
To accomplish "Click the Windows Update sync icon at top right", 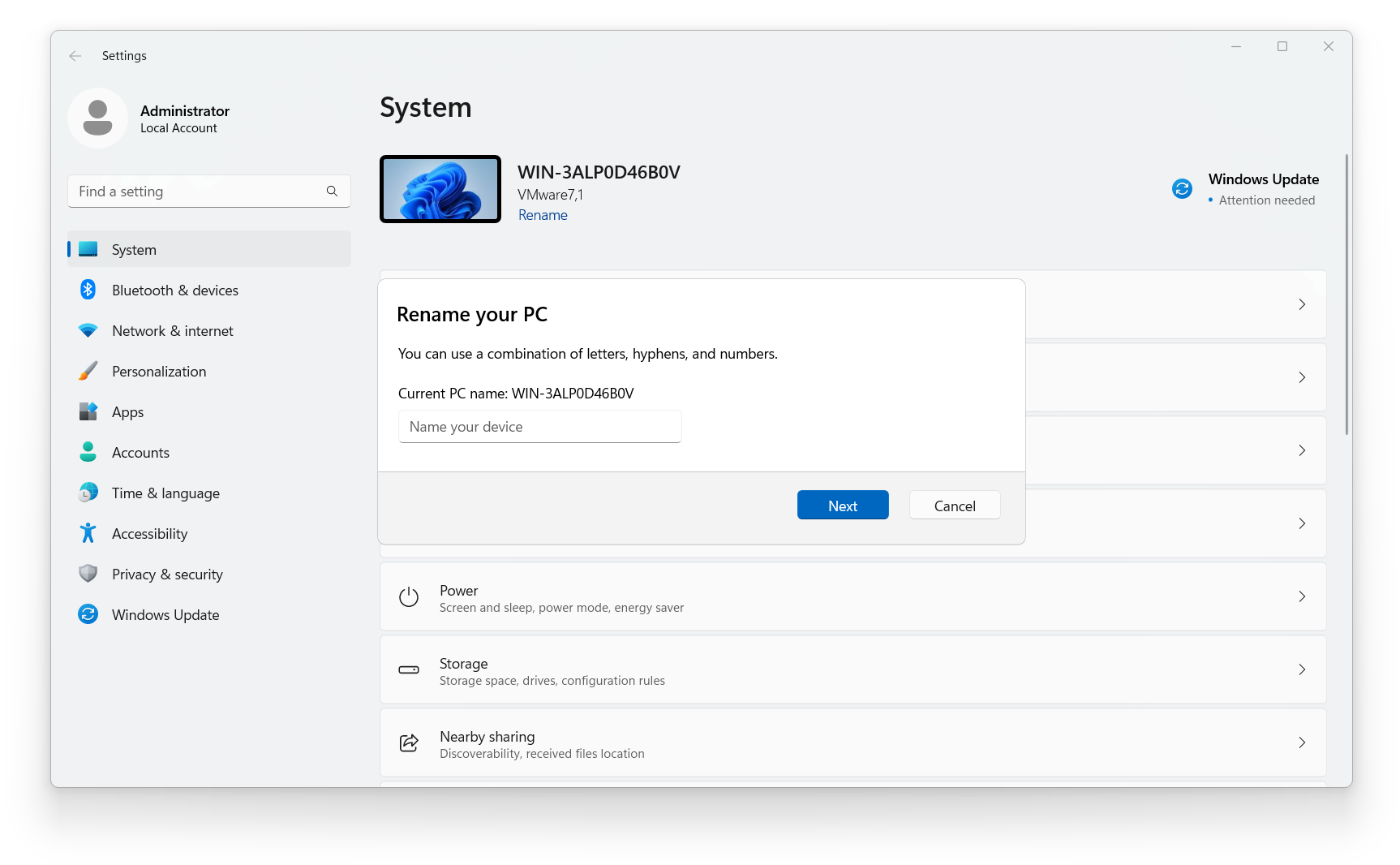I will [x=1182, y=189].
